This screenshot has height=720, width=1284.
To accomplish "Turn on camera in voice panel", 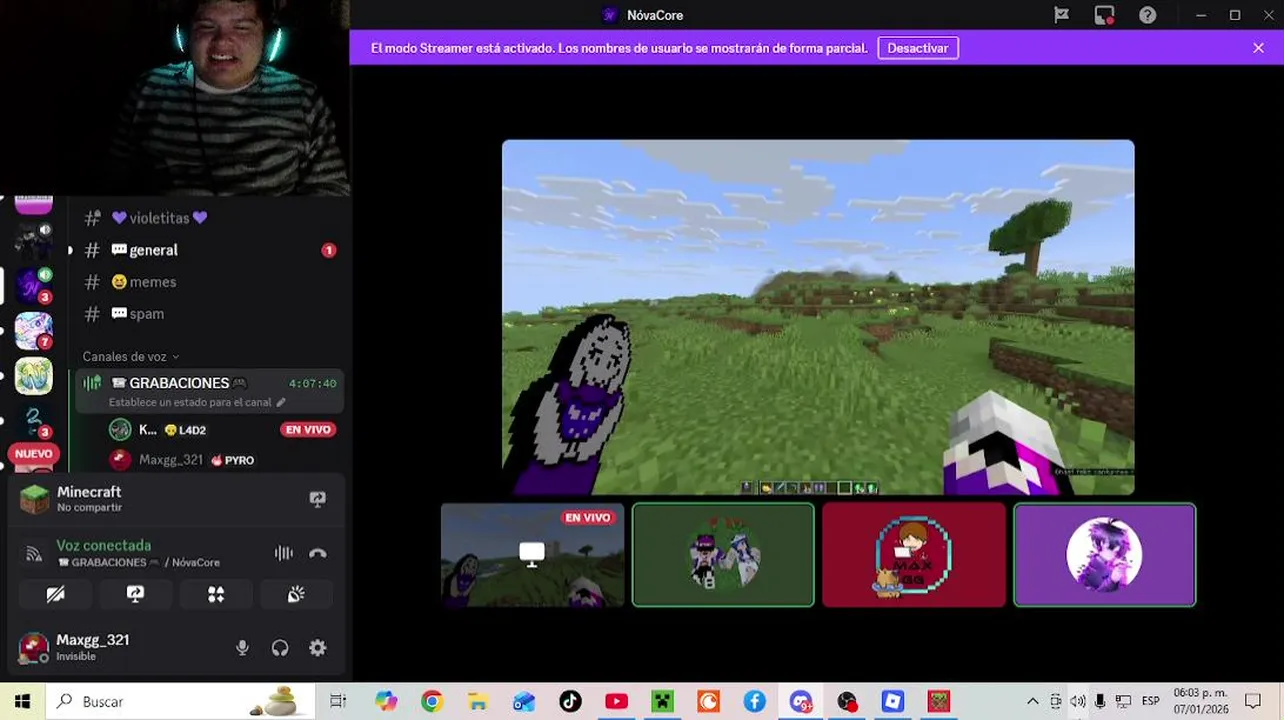I will point(56,594).
